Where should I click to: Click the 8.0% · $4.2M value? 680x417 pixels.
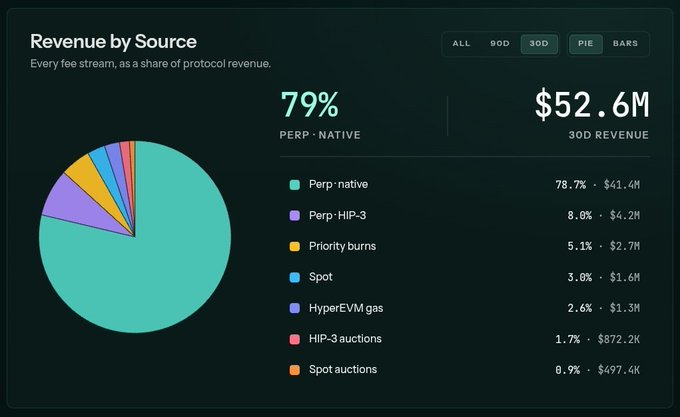tap(603, 215)
